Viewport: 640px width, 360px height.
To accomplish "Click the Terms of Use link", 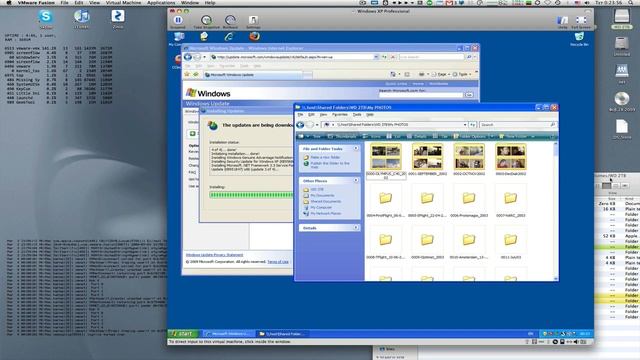I will coord(278,262).
